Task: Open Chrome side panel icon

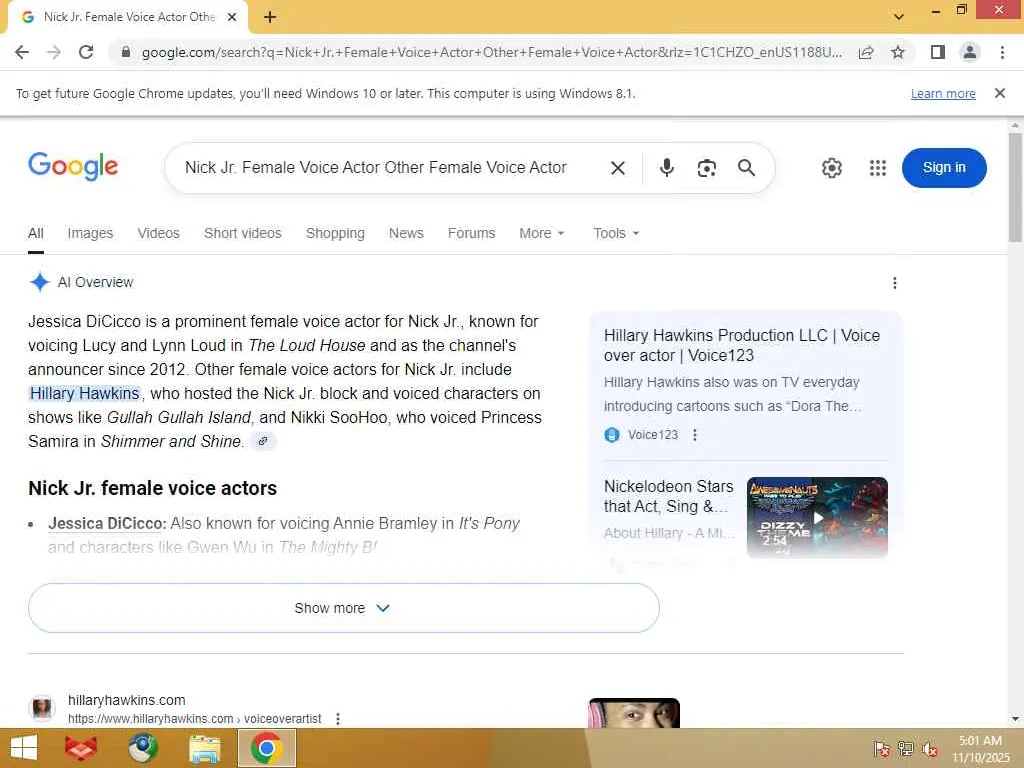Action: (938, 52)
